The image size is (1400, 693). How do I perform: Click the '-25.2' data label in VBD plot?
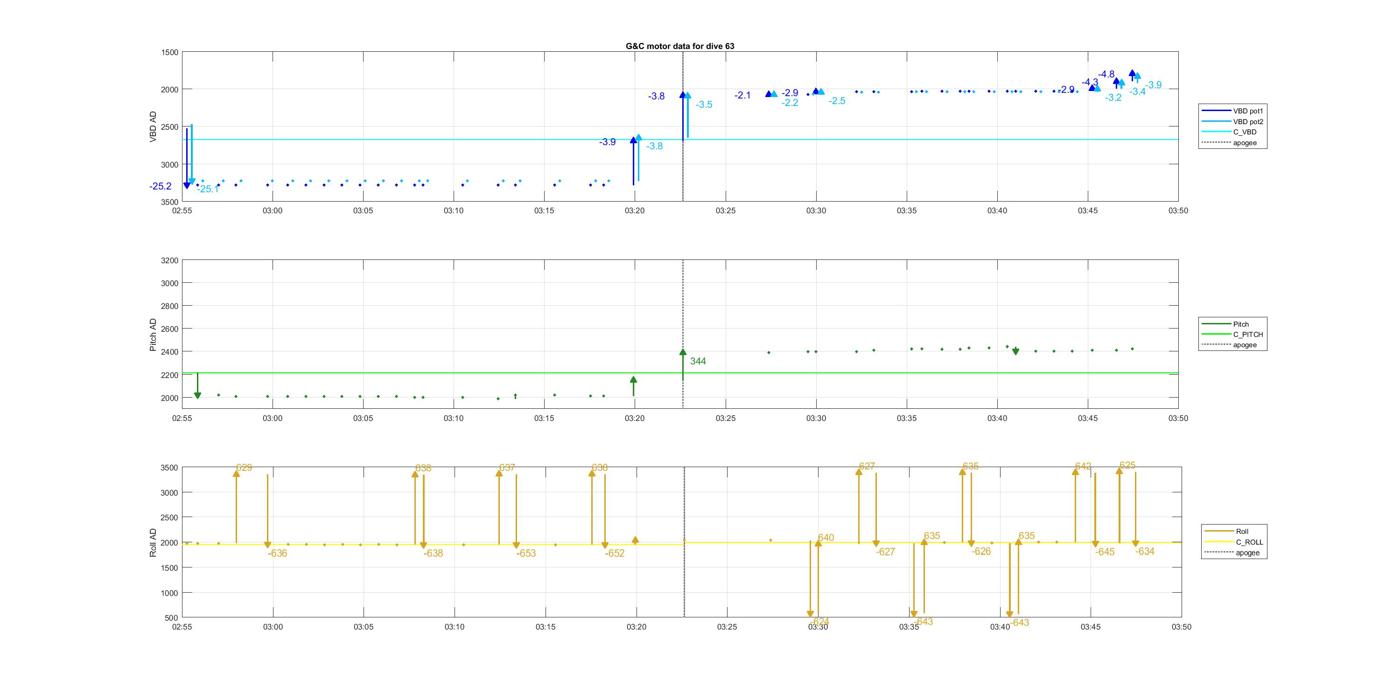pyautogui.click(x=160, y=186)
